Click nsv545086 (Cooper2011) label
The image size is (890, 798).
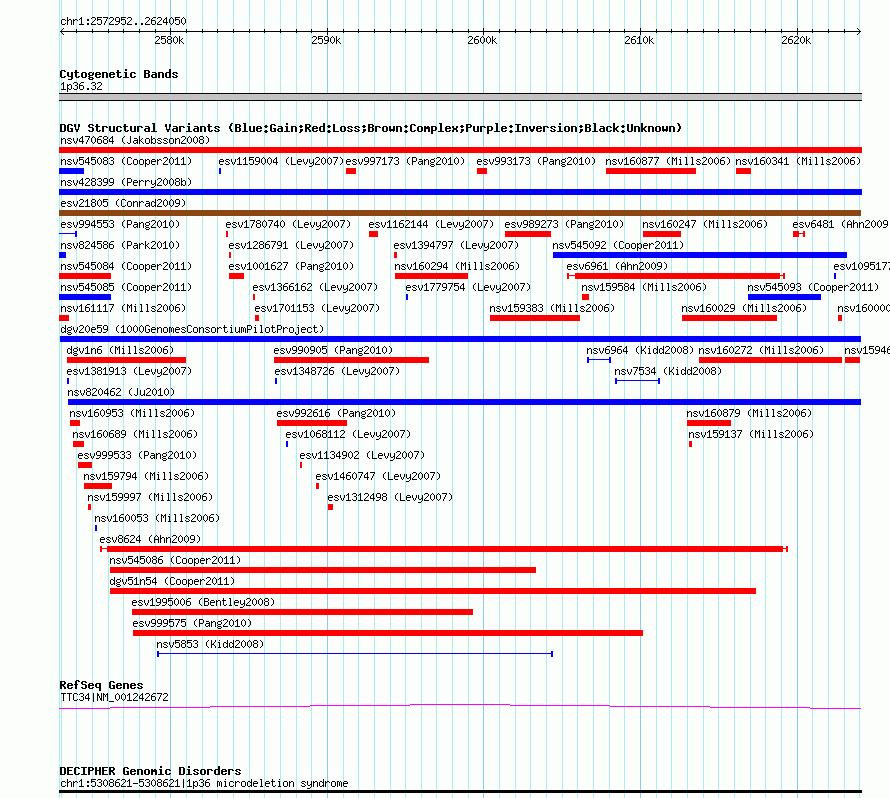pos(175,560)
